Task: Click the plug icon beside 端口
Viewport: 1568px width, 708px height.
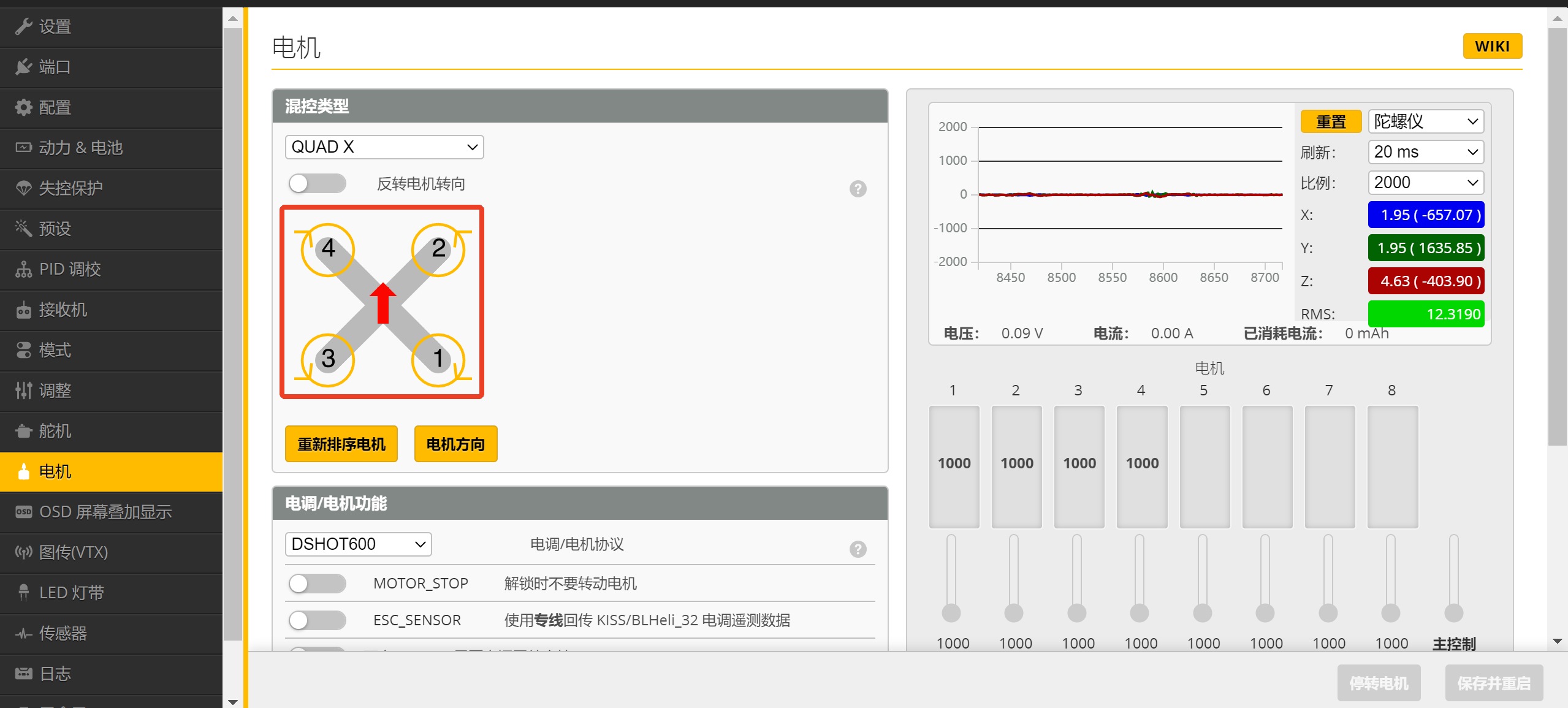Action: point(23,67)
